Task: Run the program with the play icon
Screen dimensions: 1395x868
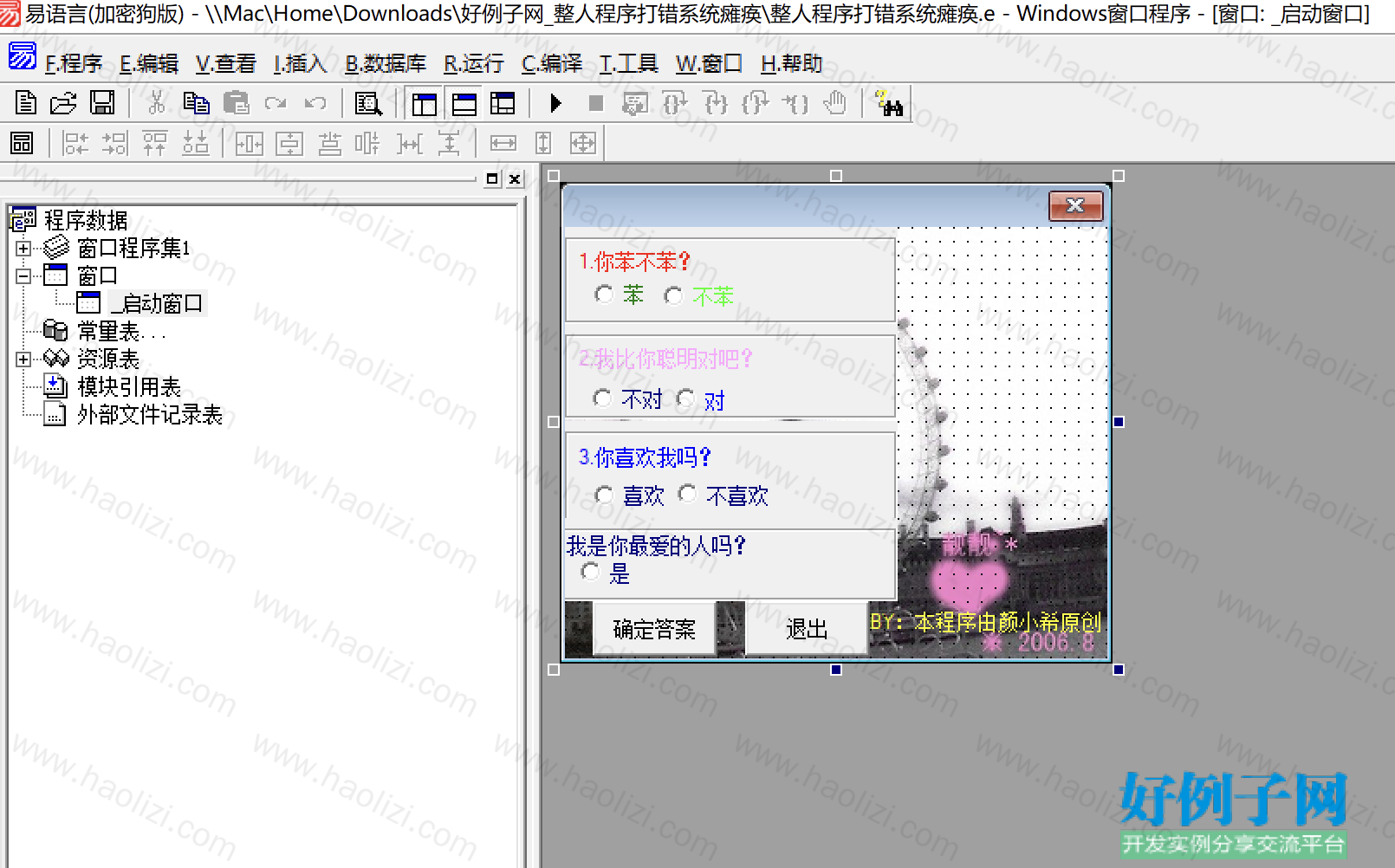Action: click(x=556, y=104)
